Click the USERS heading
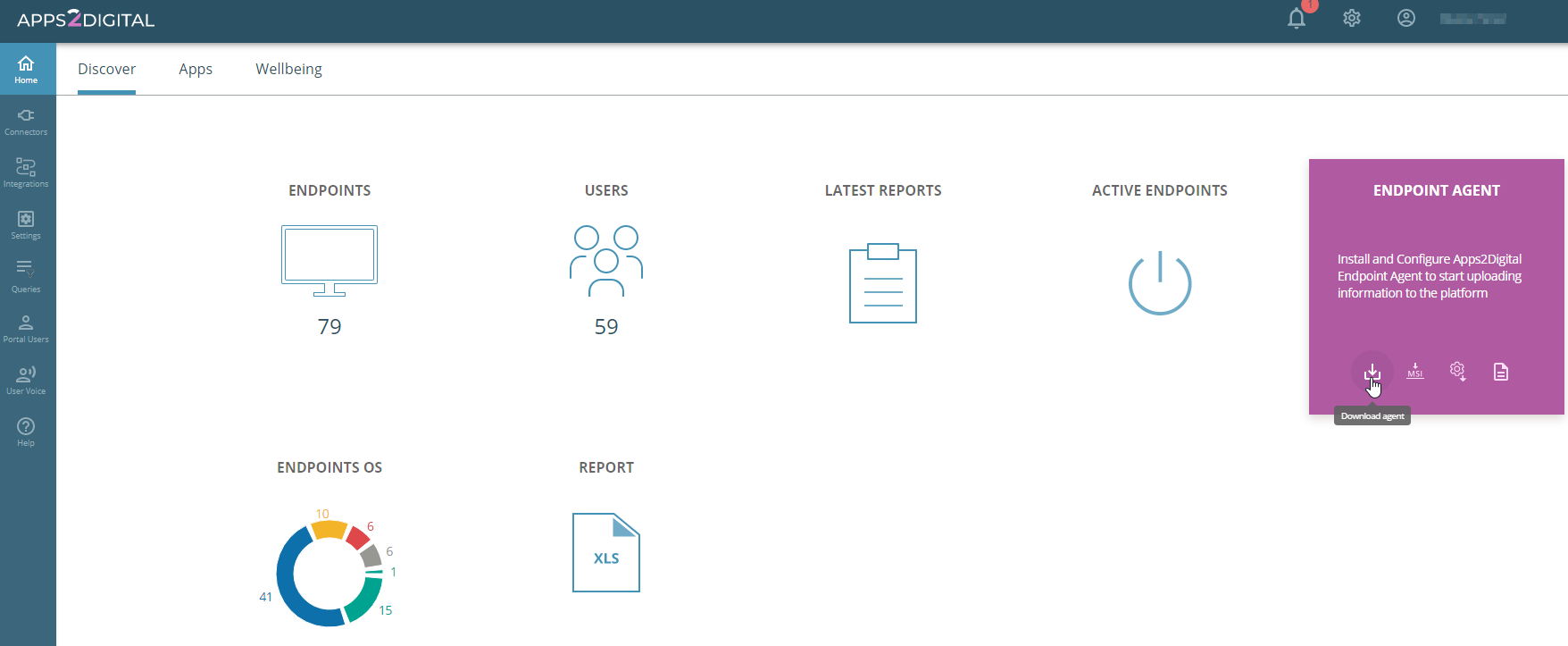The width and height of the screenshot is (1568, 646). tap(606, 190)
